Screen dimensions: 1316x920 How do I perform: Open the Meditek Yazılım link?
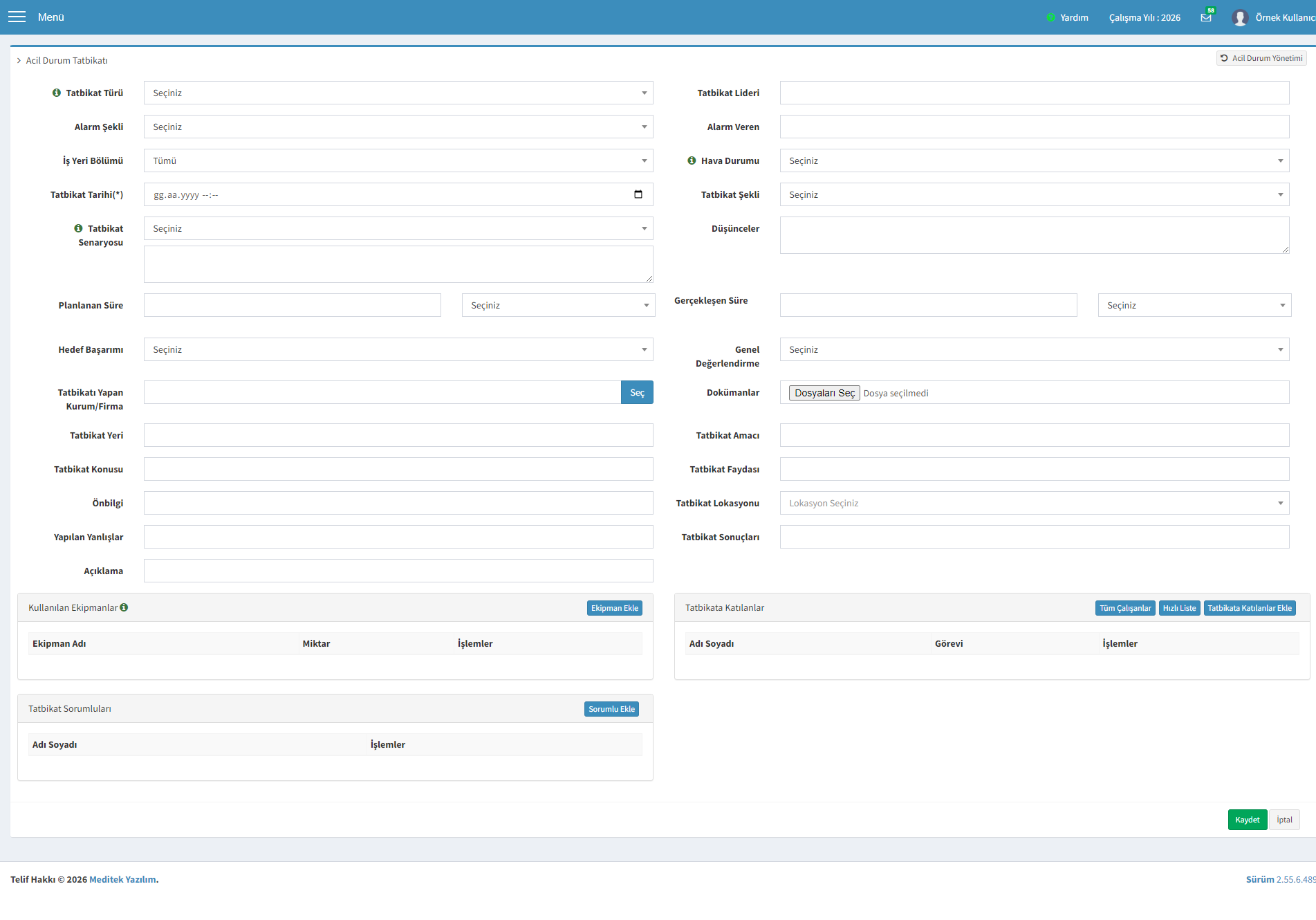pos(122,879)
